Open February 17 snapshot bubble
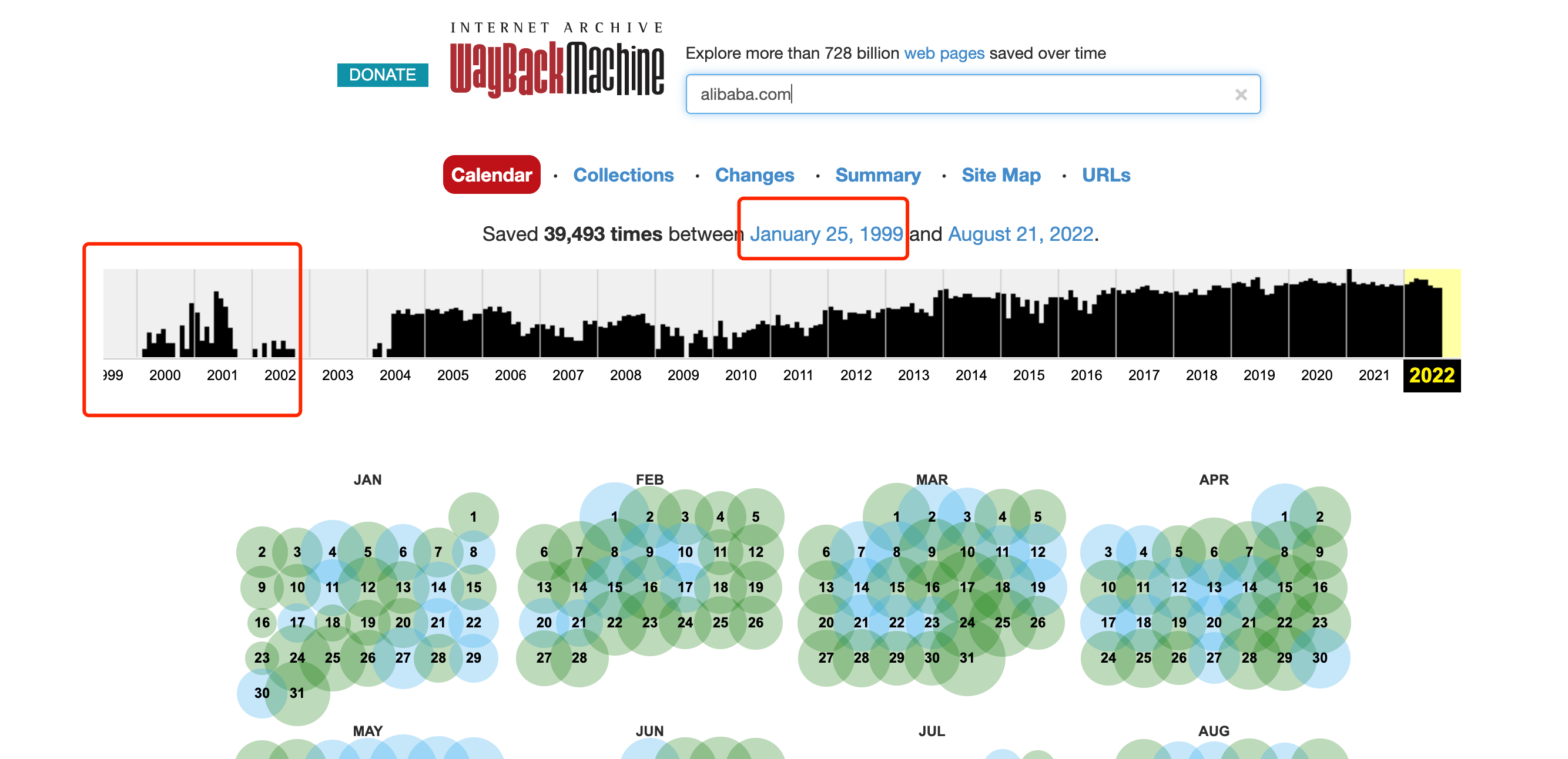The image size is (1568, 759). pos(685,587)
